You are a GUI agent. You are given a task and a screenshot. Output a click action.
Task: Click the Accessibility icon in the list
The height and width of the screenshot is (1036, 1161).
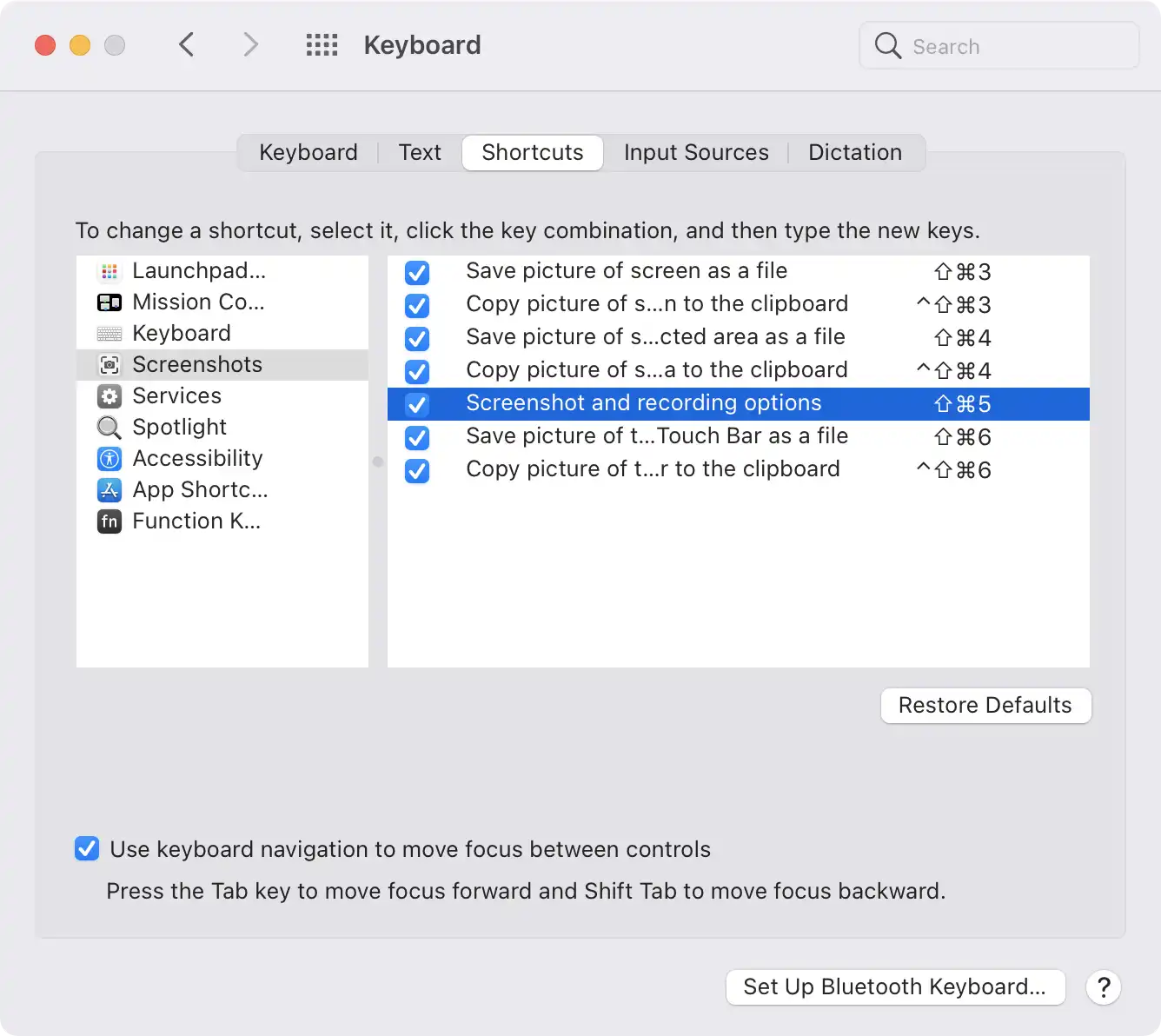pyautogui.click(x=109, y=459)
